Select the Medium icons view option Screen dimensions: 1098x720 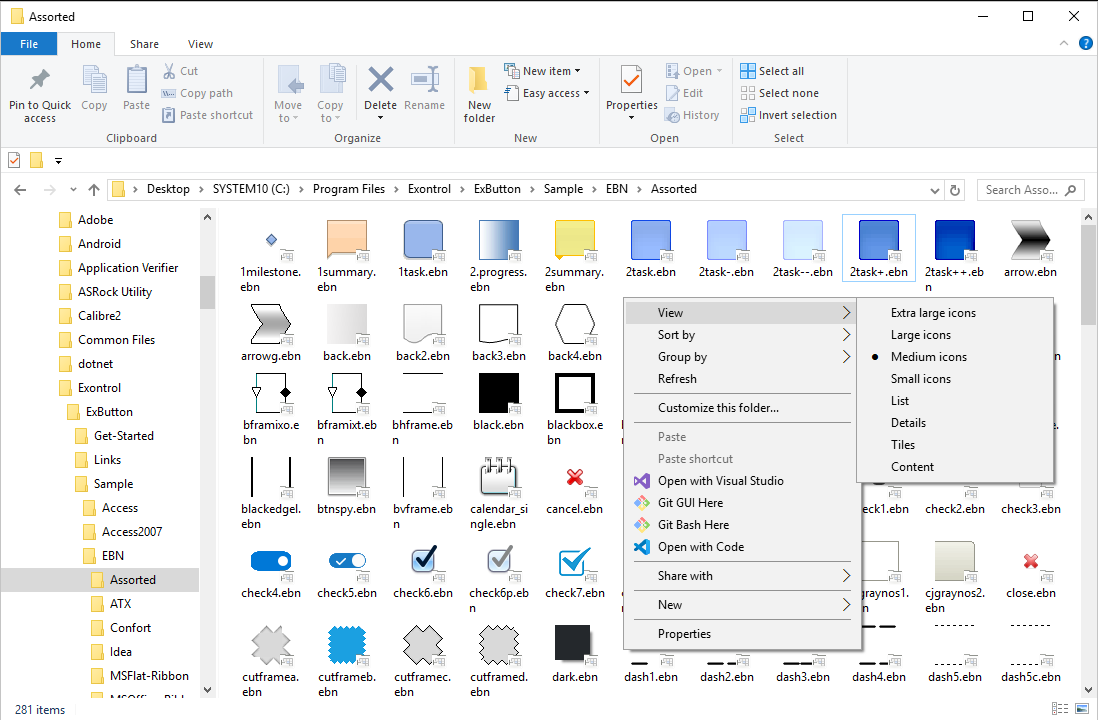pyautogui.click(x=929, y=357)
